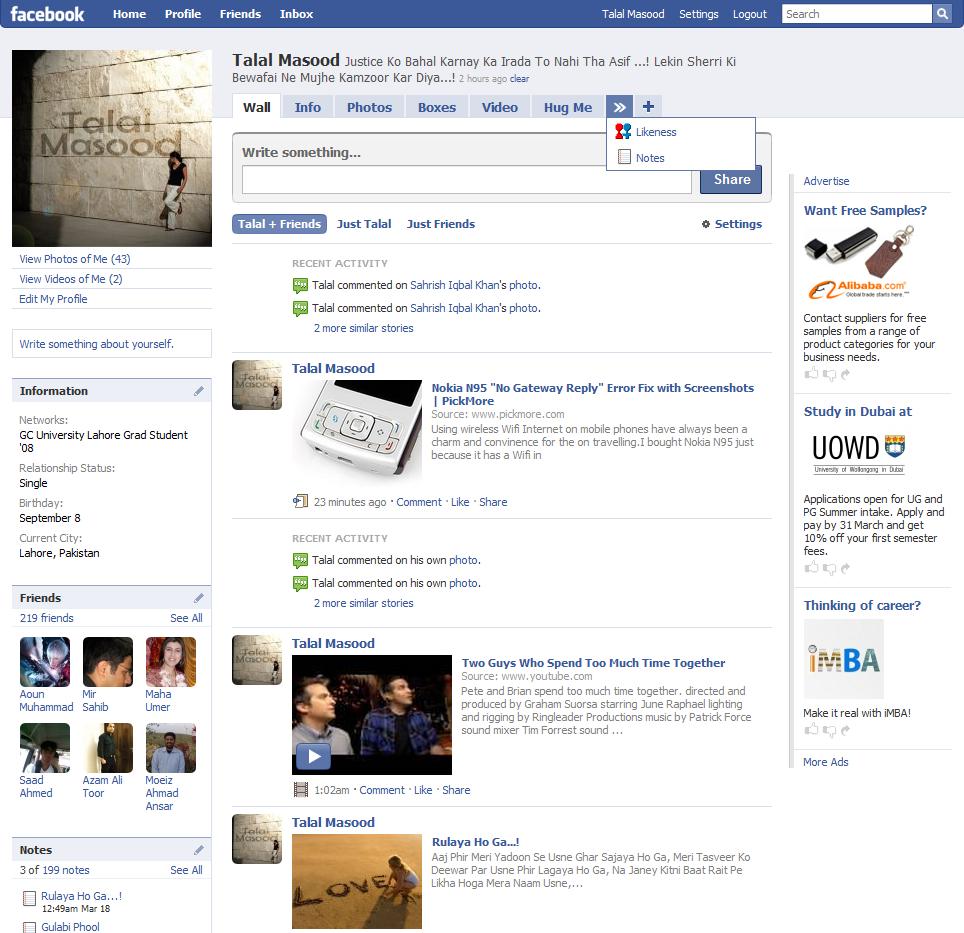Click pencil icon in Friends box header
The image size is (964, 933).
pyautogui.click(x=199, y=598)
